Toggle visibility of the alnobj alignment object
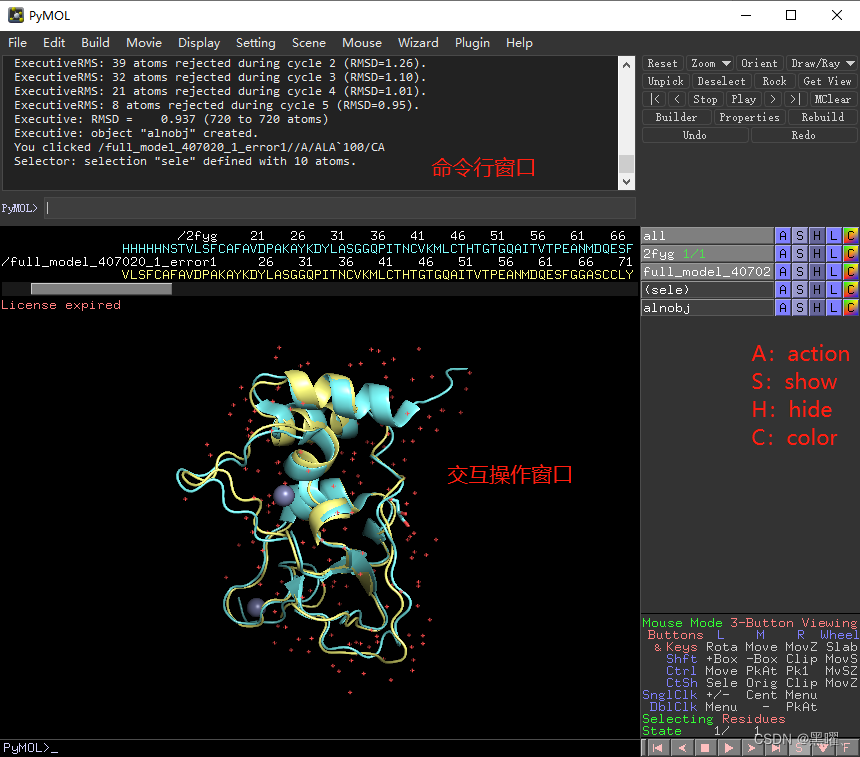Screen dimensions: 860x757 707,308
